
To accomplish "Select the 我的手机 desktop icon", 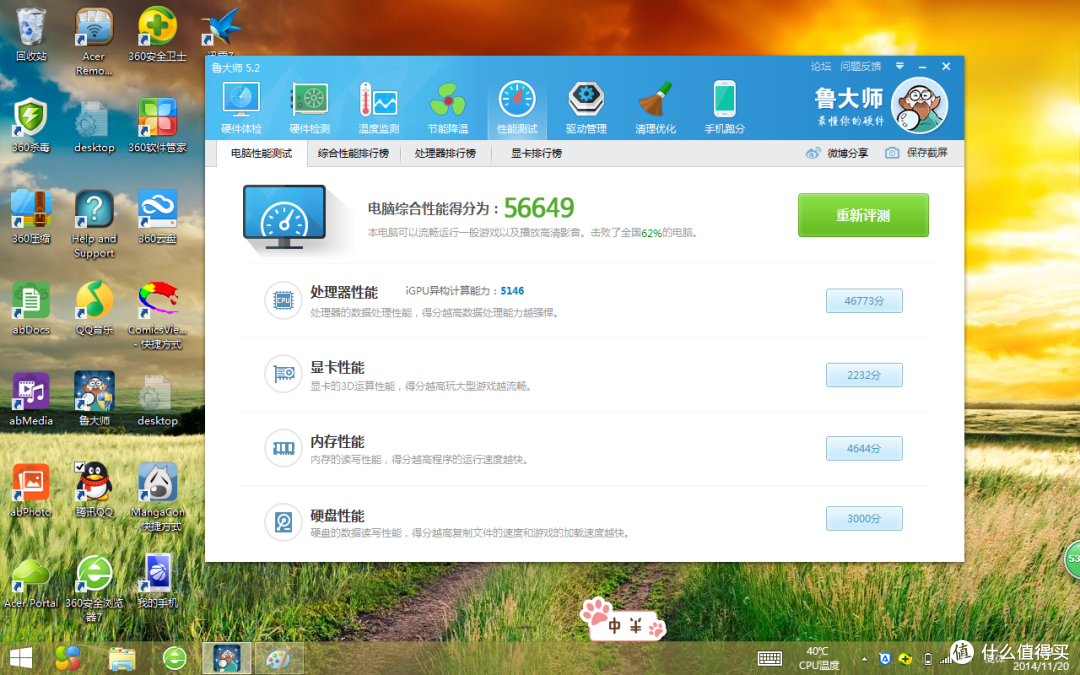I will click(x=157, y=581).
